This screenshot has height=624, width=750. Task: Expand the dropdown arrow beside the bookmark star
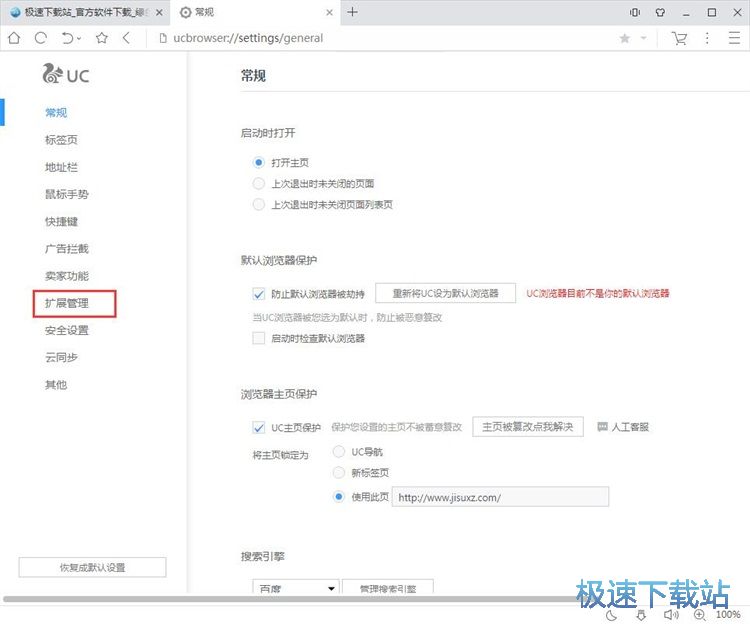click(643, 38)
